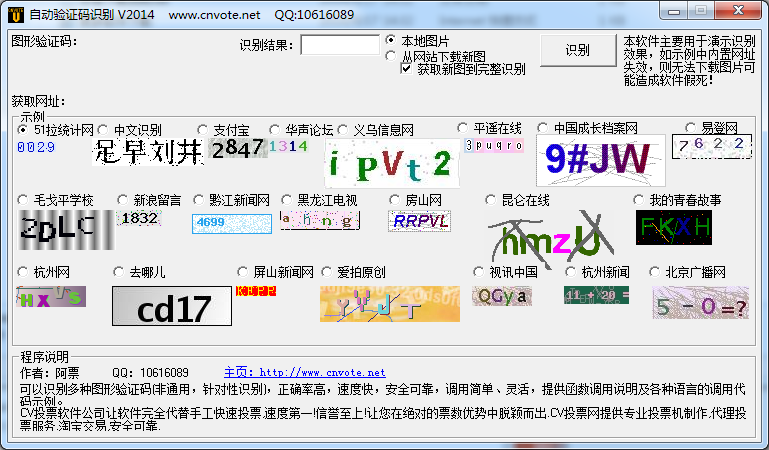Pick the 义乌信息网 radio button
Viewport: 769px width, 450px height.
point(344,130)
